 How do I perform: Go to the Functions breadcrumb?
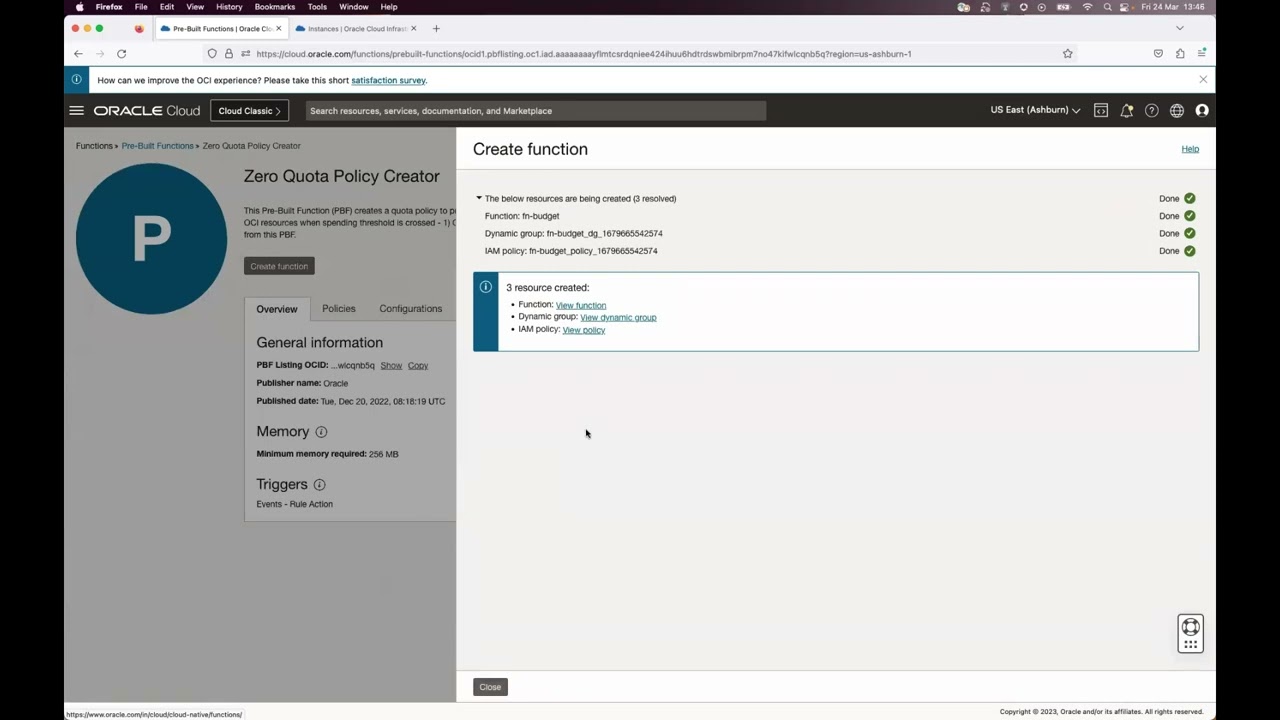tap(94, 146)
